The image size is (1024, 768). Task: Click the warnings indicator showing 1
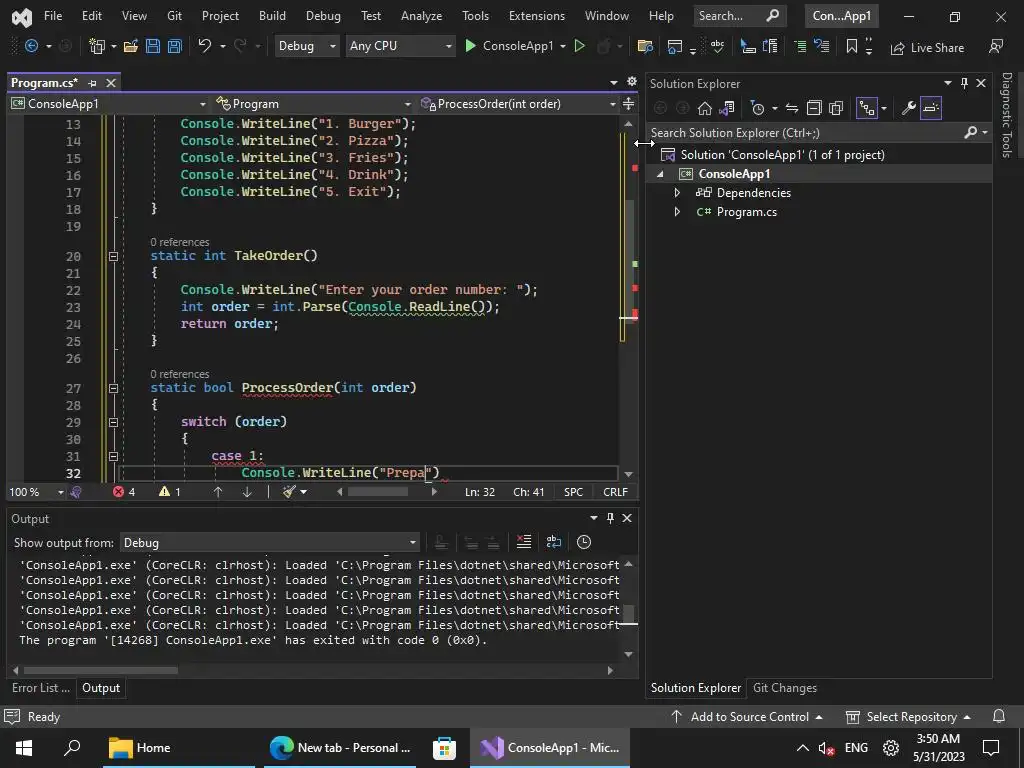pyautogui.click(x=170, y=492)
